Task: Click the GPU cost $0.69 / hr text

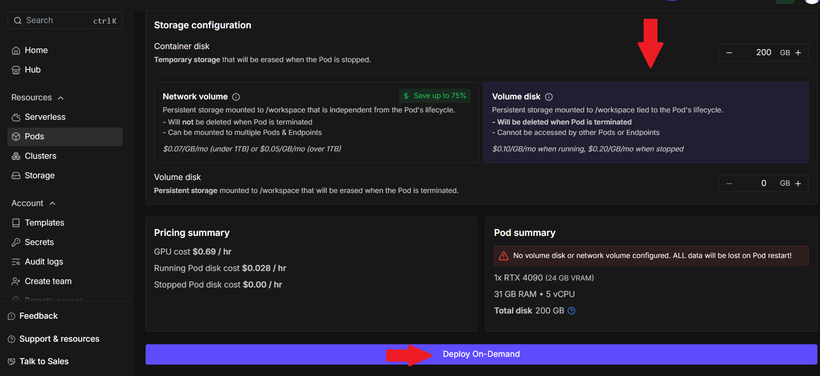Action: coord(192,252)
